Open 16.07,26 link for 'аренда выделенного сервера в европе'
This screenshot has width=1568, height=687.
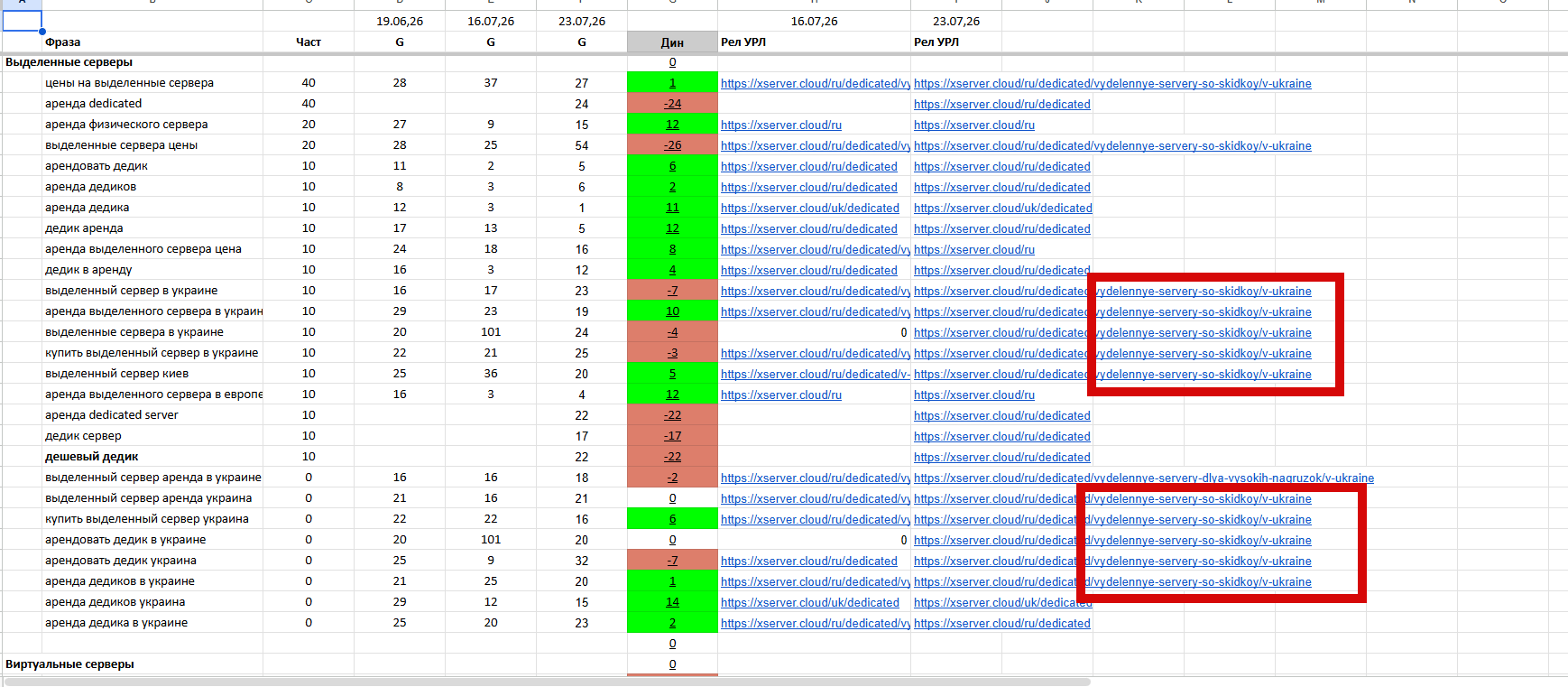[781, 395]
